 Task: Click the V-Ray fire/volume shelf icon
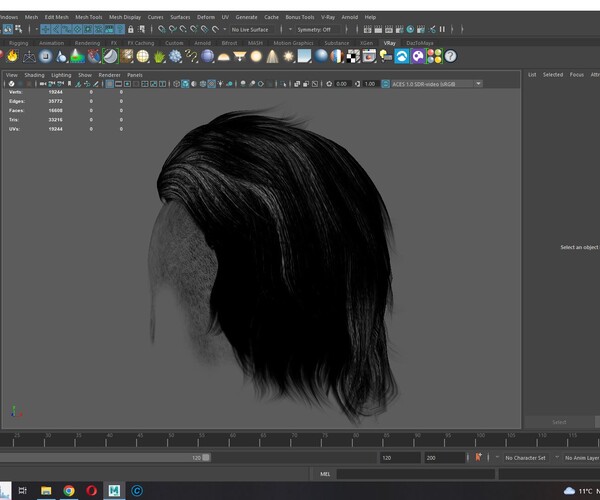point(12,56)
